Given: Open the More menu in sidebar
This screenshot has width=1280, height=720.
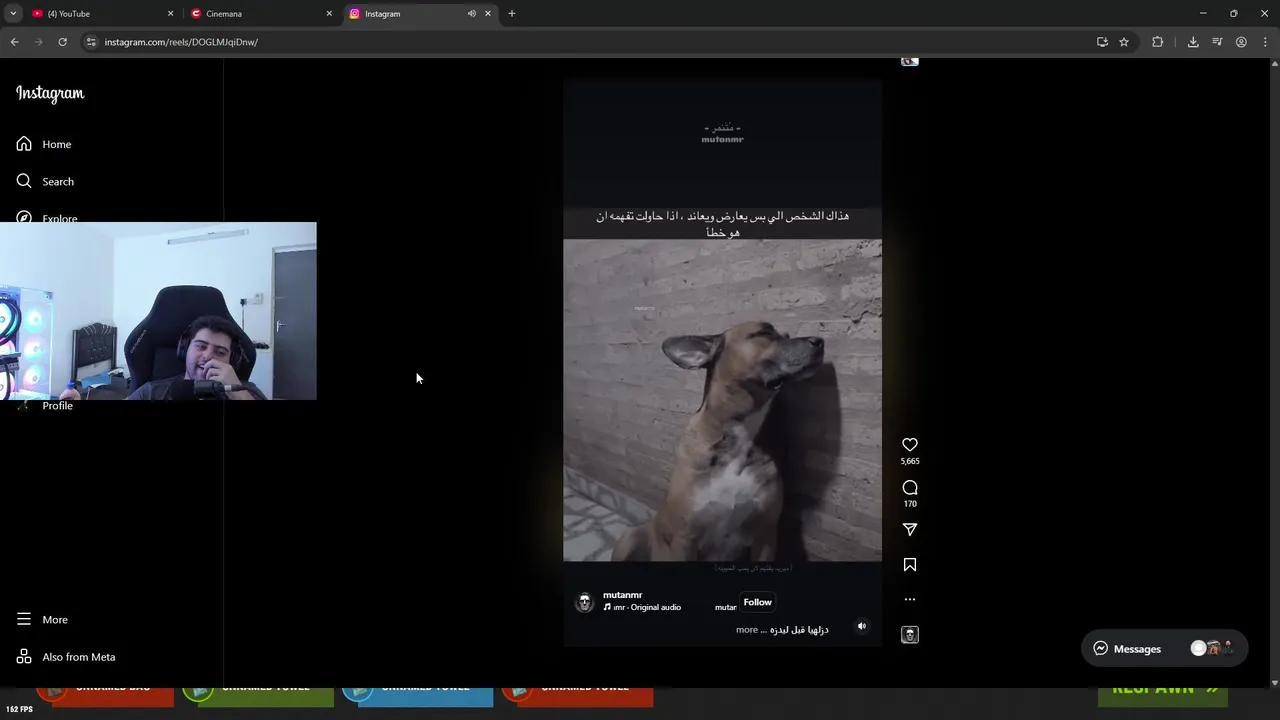Looking at the screenshot, I should (x=42, y=619).
